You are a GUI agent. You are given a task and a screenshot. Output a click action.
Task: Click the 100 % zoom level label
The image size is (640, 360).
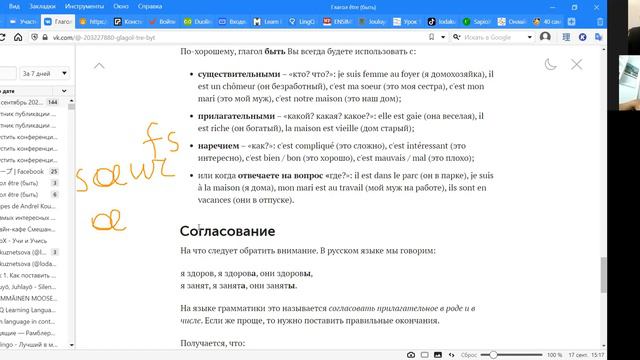[x=554, y=355]
